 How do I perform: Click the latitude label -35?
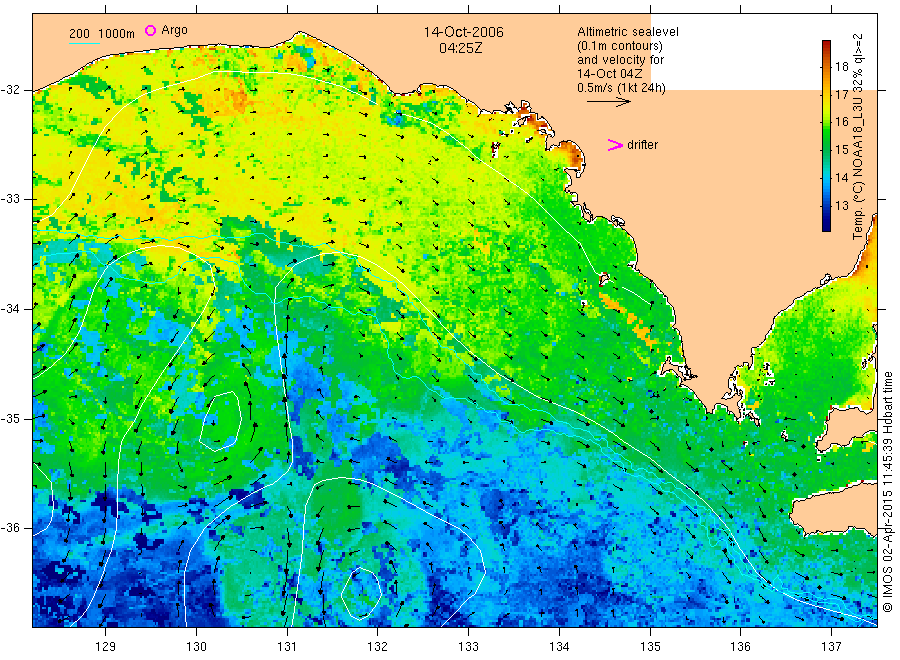[x=11, y=418]
